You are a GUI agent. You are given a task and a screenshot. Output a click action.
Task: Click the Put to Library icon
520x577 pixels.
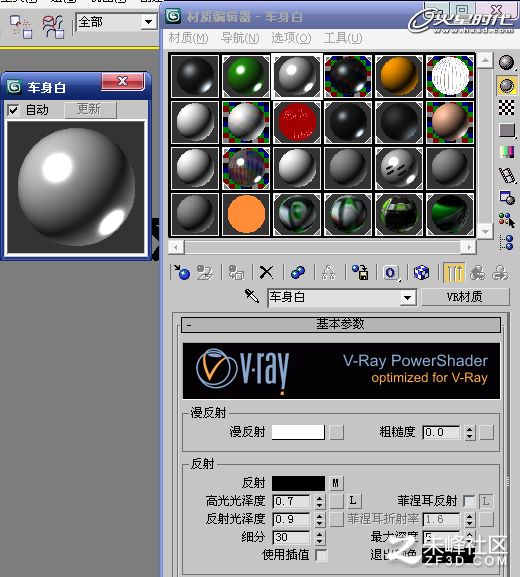360,273
